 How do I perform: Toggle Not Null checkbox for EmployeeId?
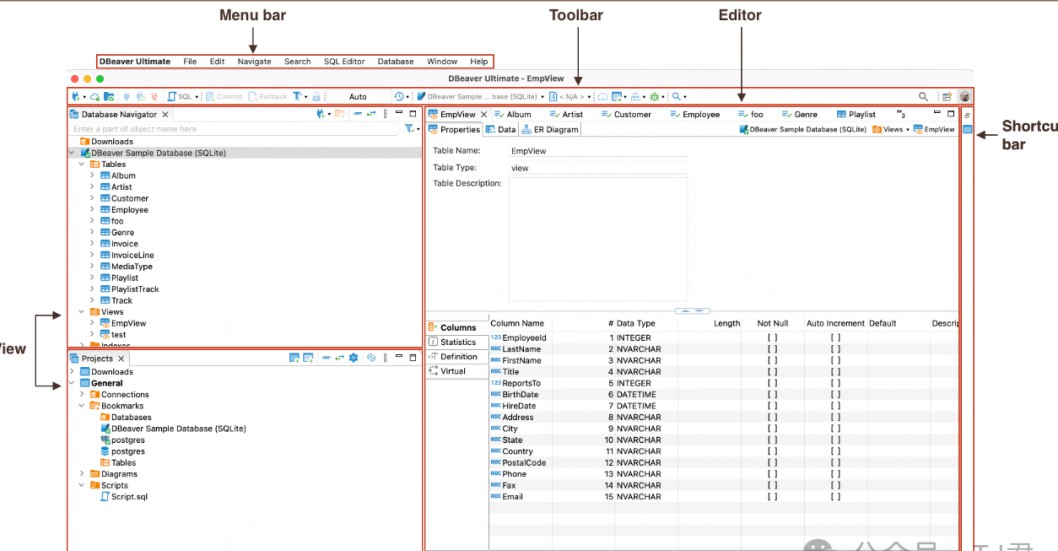(x=772, y=338)
